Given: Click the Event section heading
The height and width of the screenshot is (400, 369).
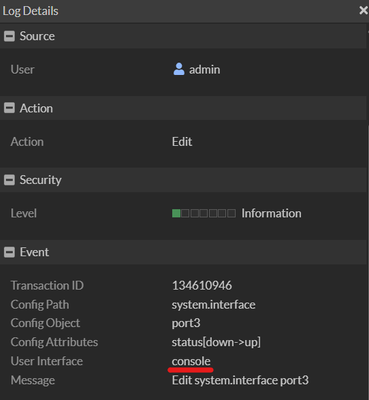Looking at the screenshot, I should click(x=34, y=252).
